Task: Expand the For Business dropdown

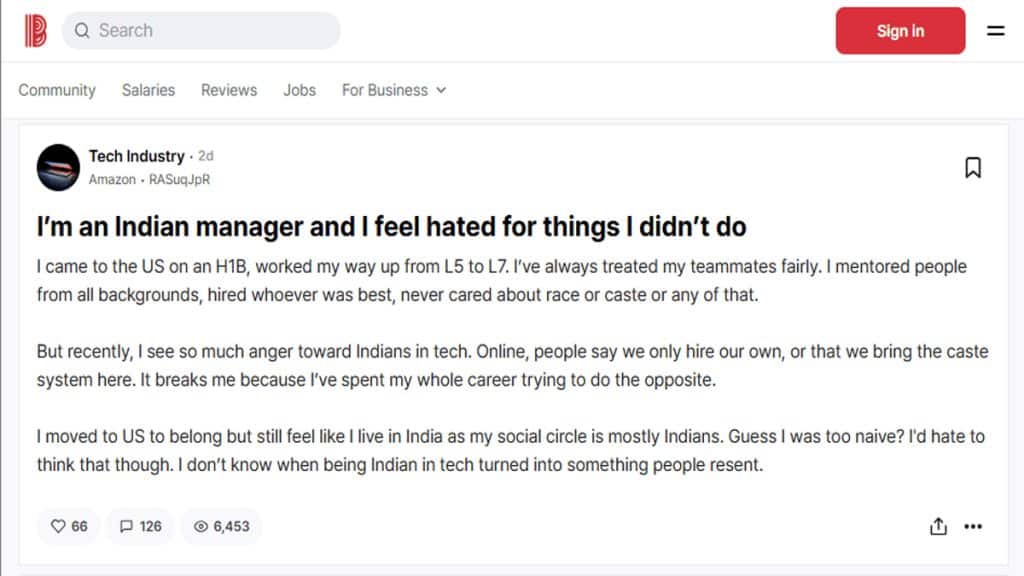Action: [x=393, y=90]
